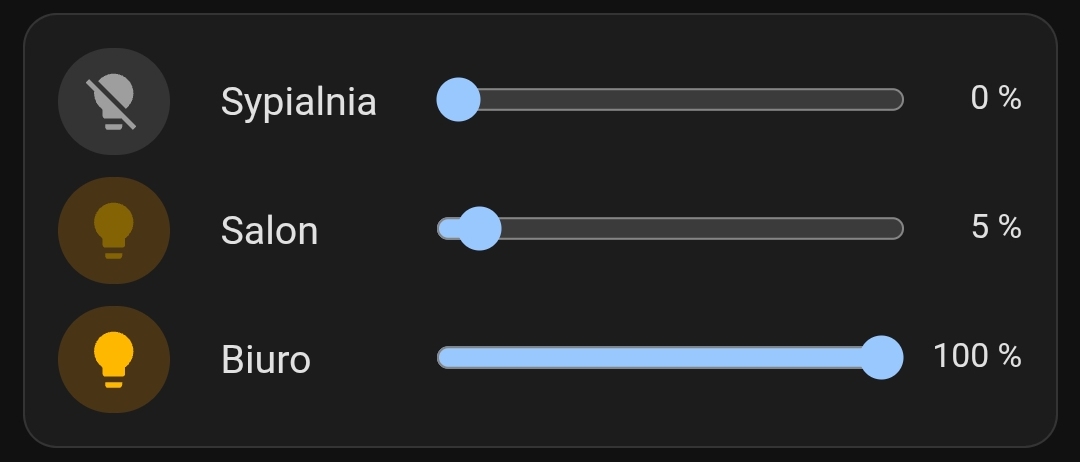Click the Sypialnia 0 % value
This screenshot has width=1080, height=462.
point(995,98)
